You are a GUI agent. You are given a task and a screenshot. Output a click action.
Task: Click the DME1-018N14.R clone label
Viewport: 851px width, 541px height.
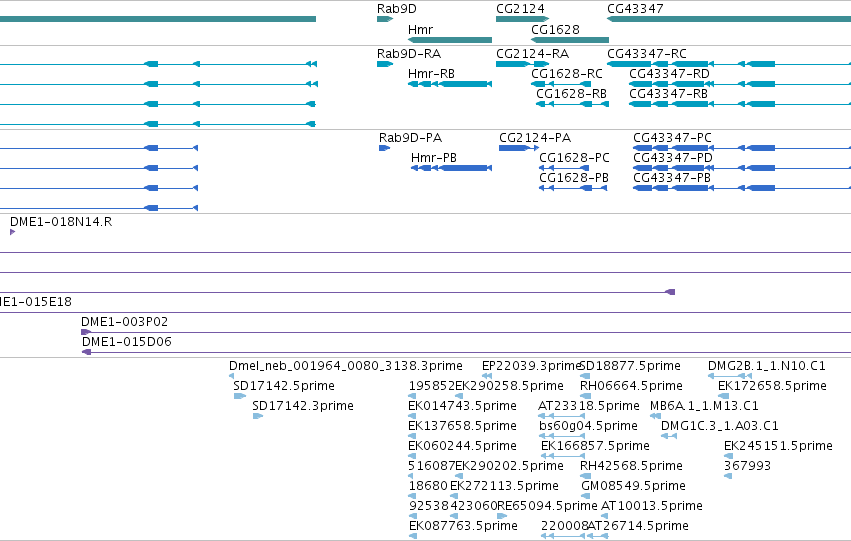61,222
